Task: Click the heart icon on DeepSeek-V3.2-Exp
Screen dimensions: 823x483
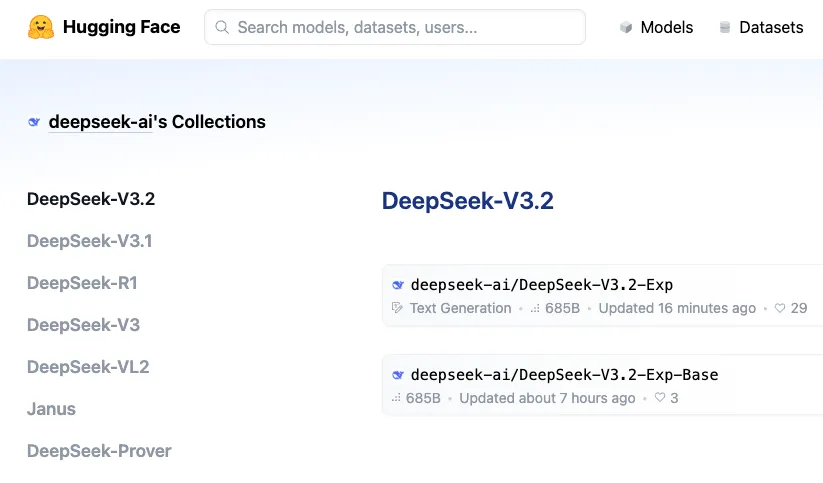Action: pyautogui.click(x=780, y=309)
